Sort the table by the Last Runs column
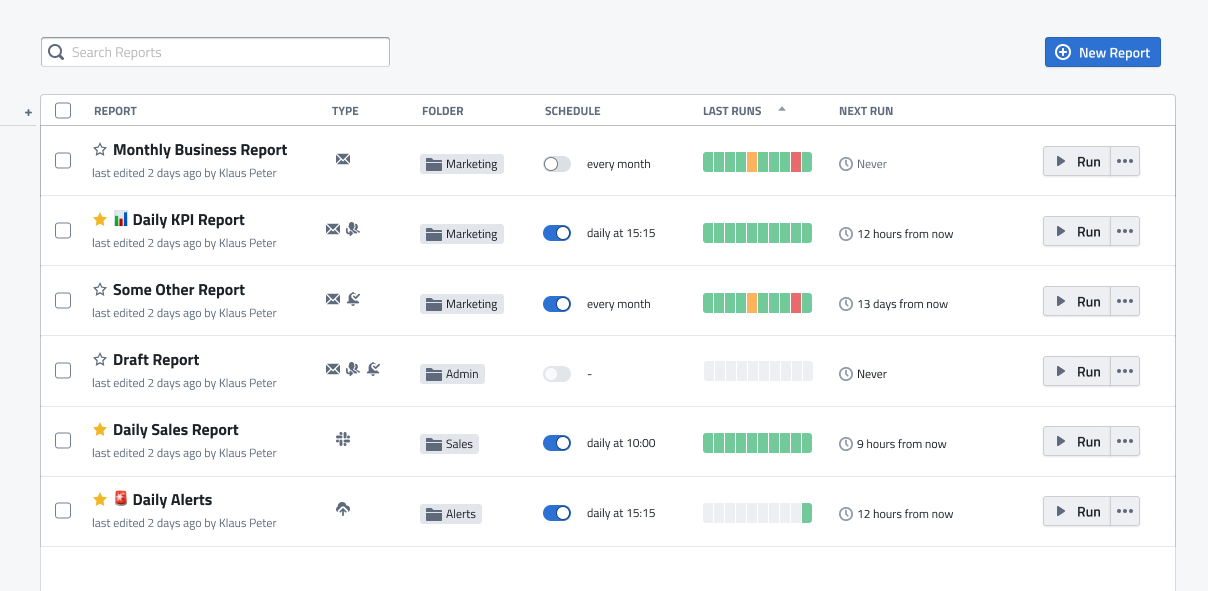The width and height of the screenshot is (1208, 591). tap(732, 111)
